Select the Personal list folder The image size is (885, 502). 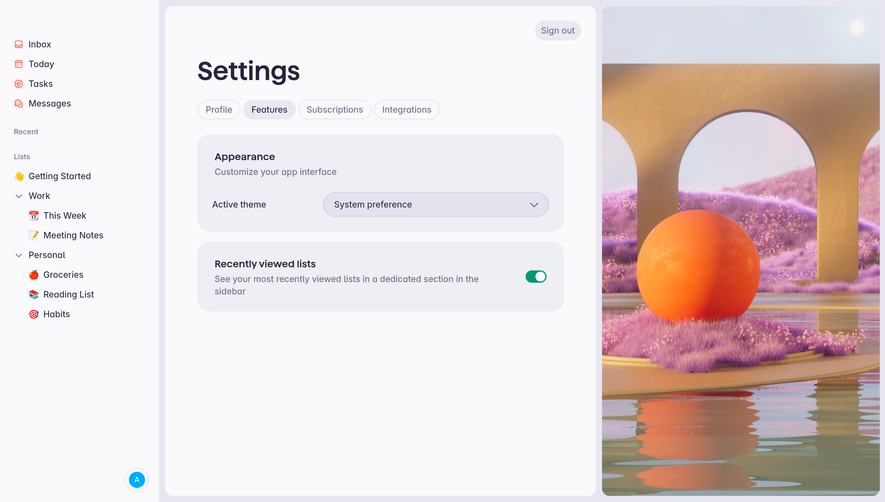click(x=47, y=255)
